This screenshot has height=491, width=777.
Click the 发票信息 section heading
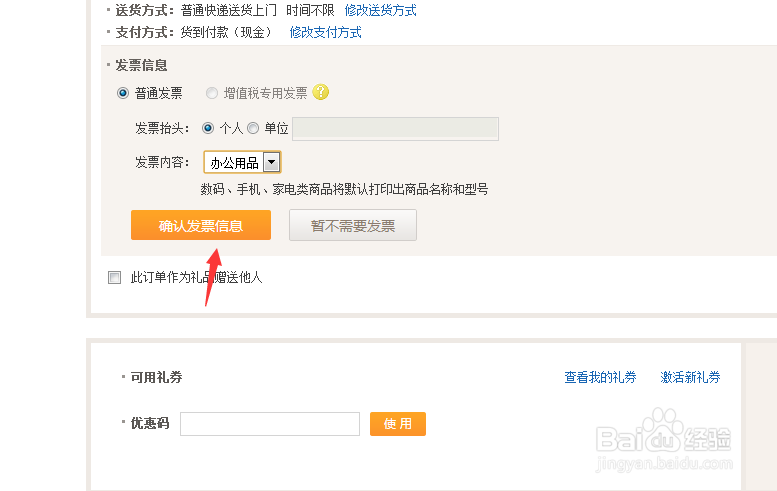click(141, 65)
